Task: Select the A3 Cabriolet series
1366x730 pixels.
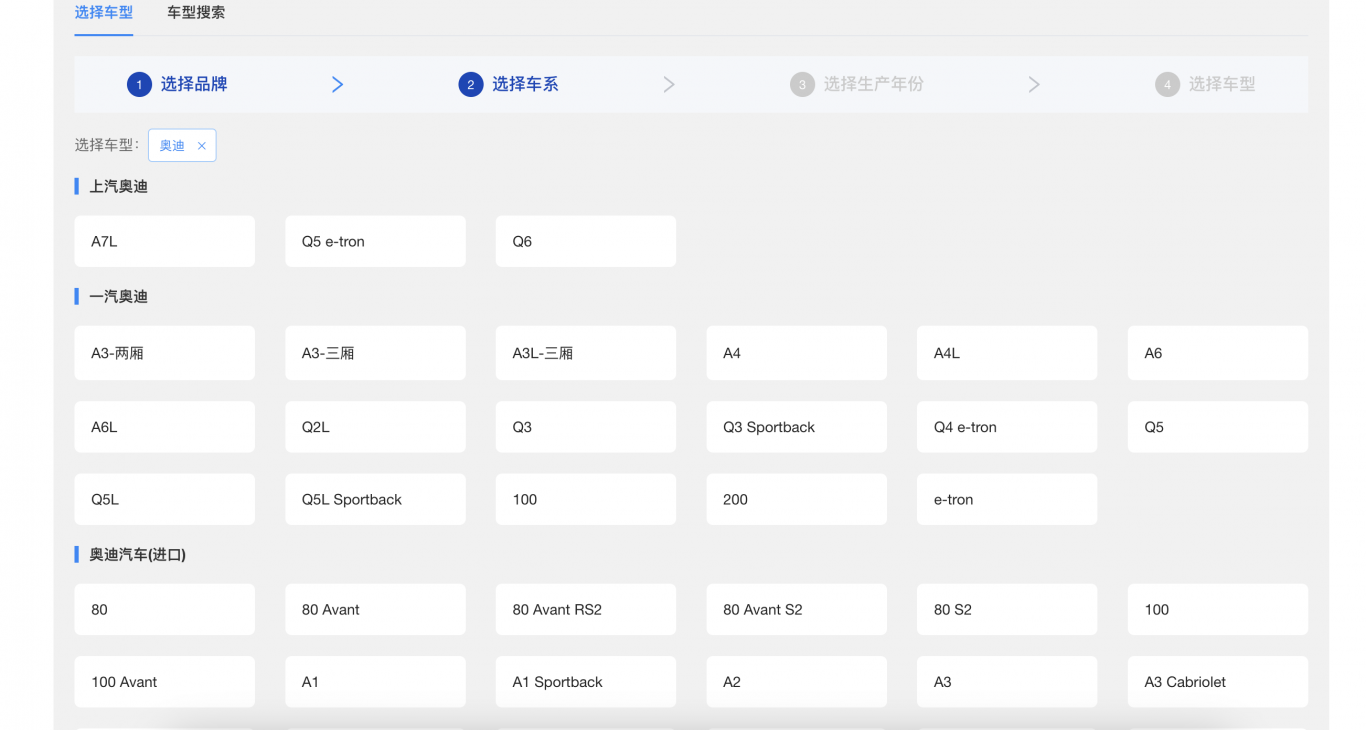Action: 1218,682
